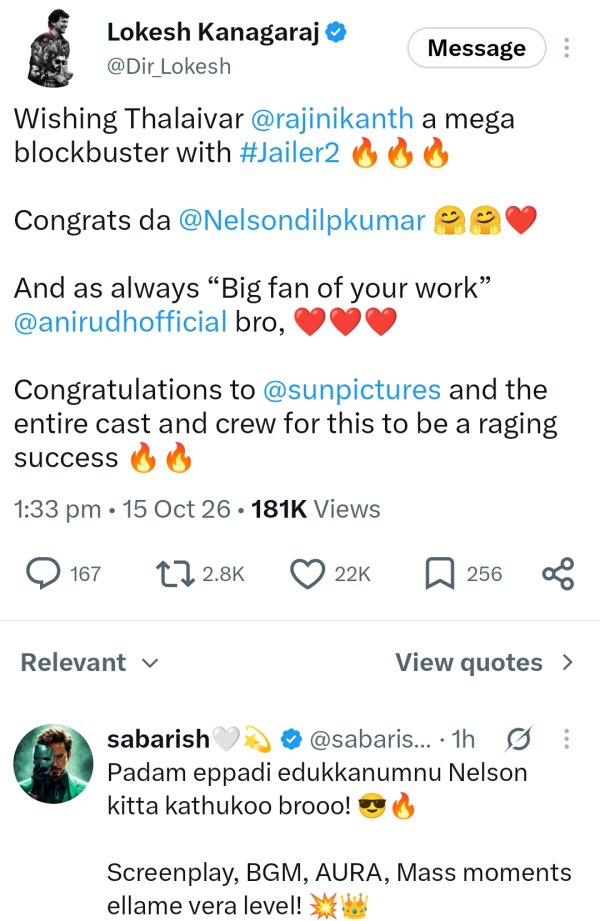600x921 pixels.
Task: Like the tweet with the heart icon
Action: pos(308,574)
